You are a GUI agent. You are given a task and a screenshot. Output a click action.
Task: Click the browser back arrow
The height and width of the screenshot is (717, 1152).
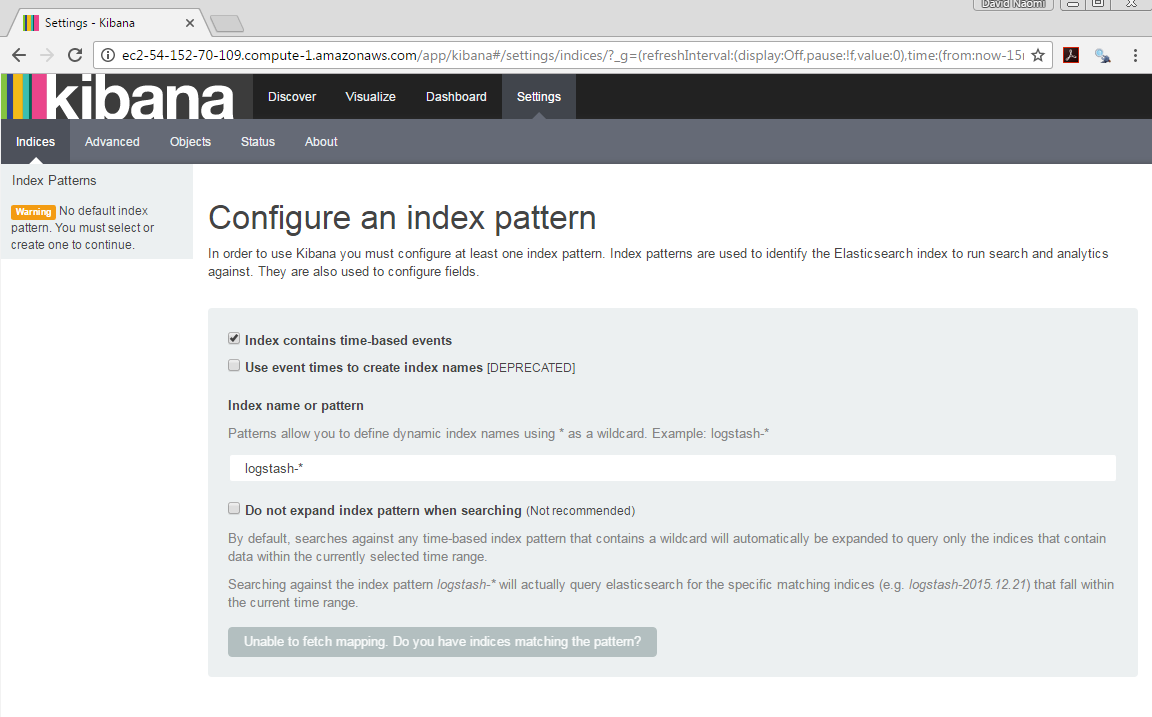(x=19, y=55)
